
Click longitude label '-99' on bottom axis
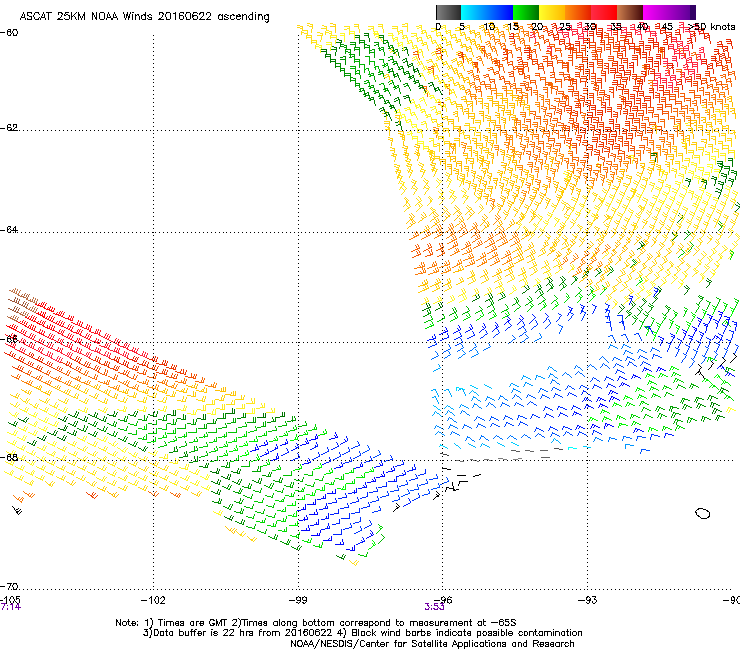[x=298, y=600]
